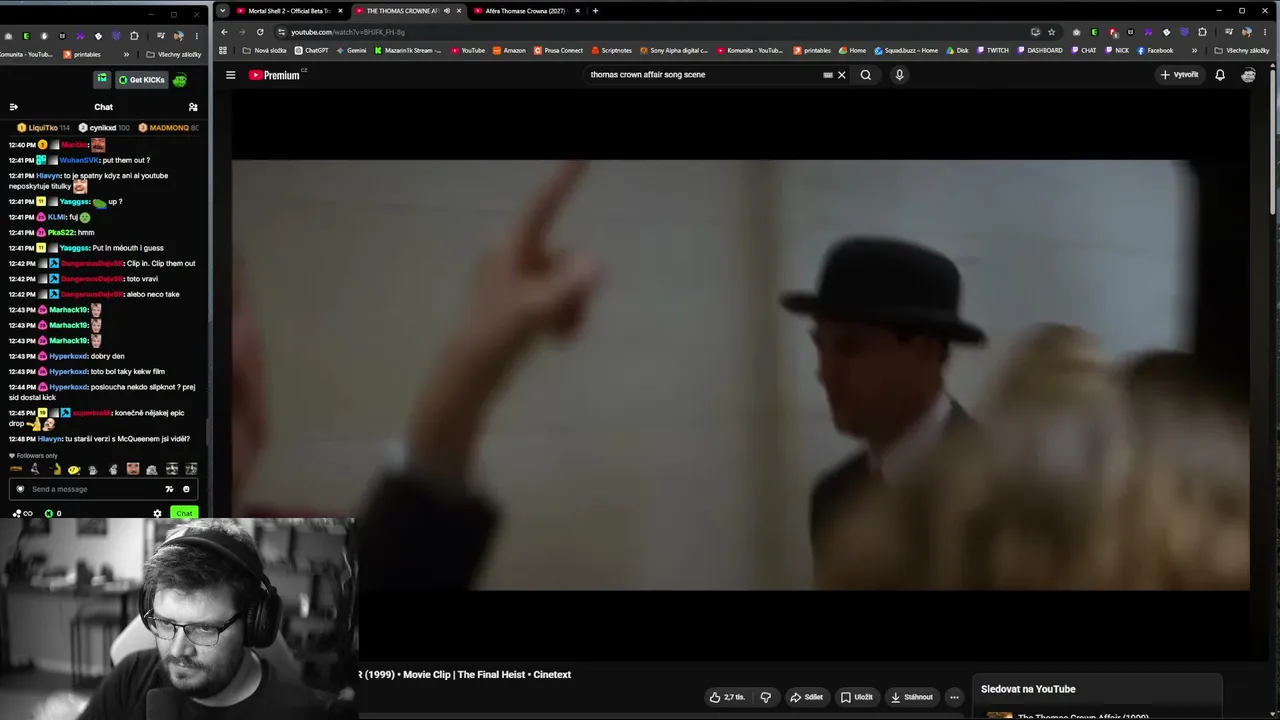Bookmark this page with the star
Screen dimensions: 1280x720
point(1051,32)
